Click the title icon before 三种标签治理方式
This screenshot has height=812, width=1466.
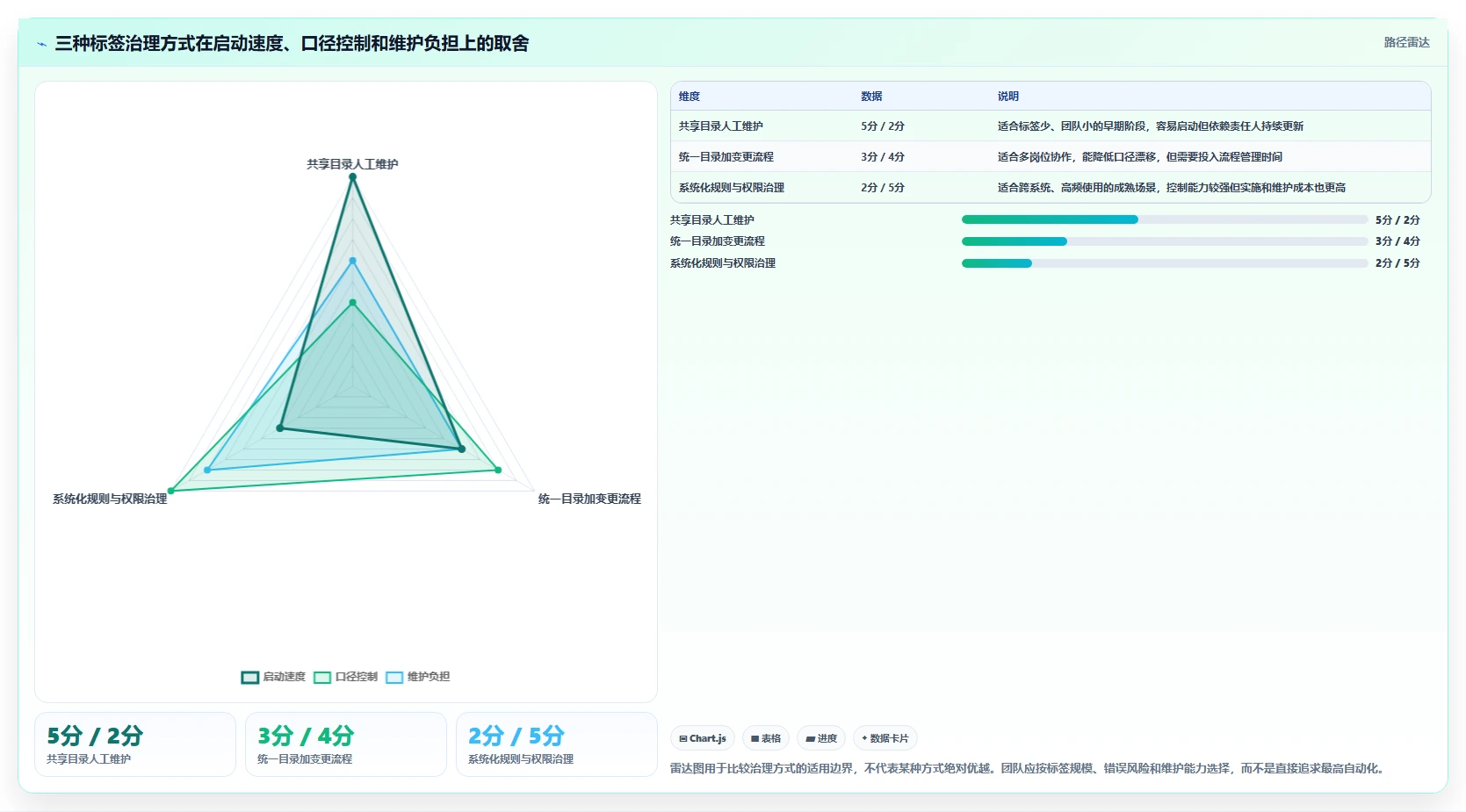[41, 44]
